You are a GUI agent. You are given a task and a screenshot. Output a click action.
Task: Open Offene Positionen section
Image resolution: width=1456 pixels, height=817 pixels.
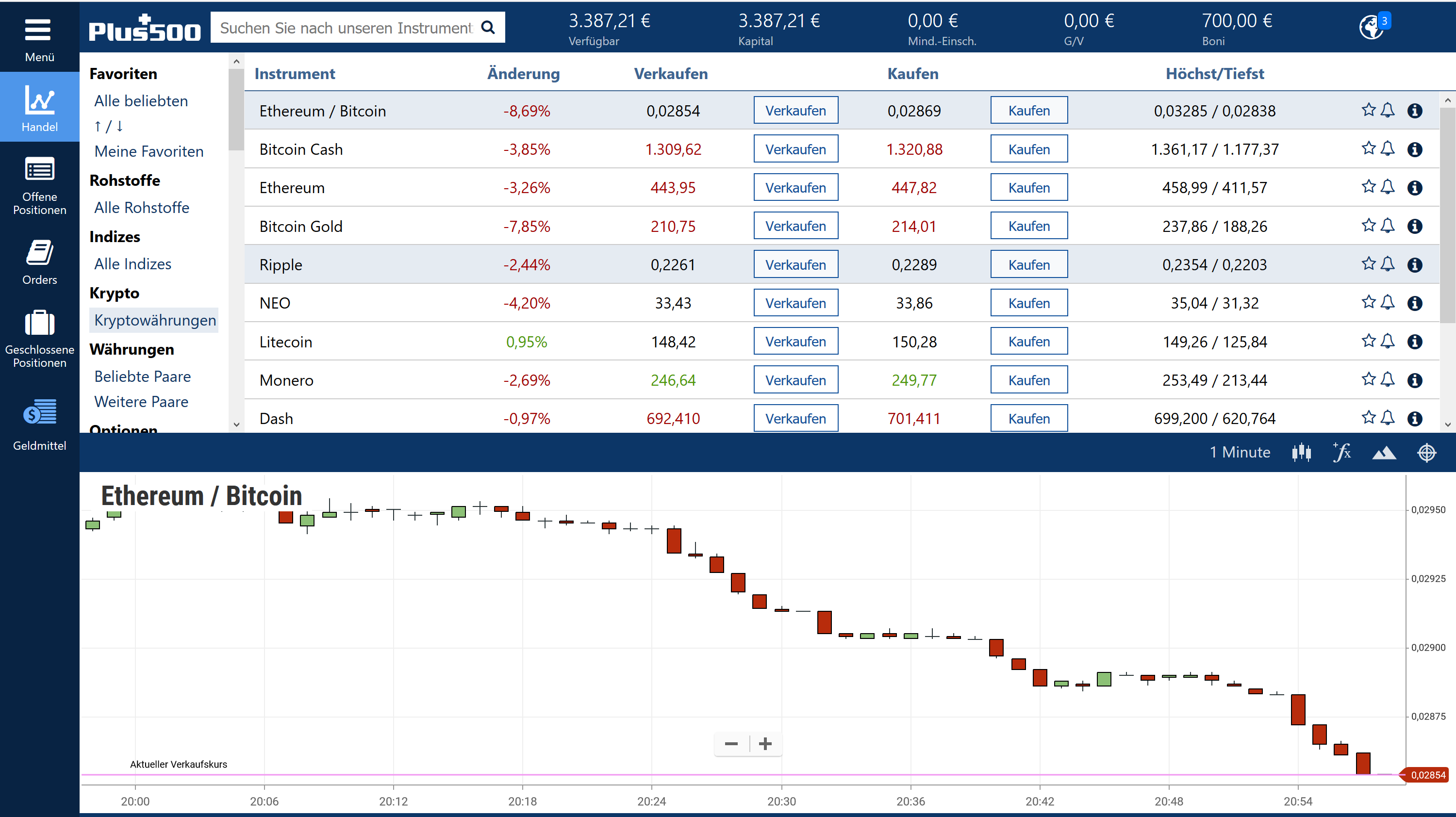40,186
